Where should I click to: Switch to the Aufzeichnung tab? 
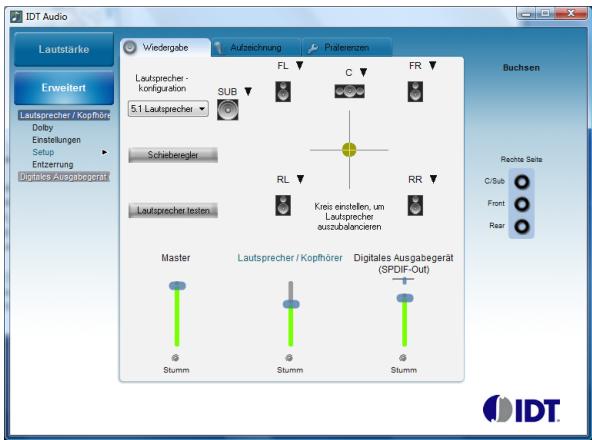256,48
